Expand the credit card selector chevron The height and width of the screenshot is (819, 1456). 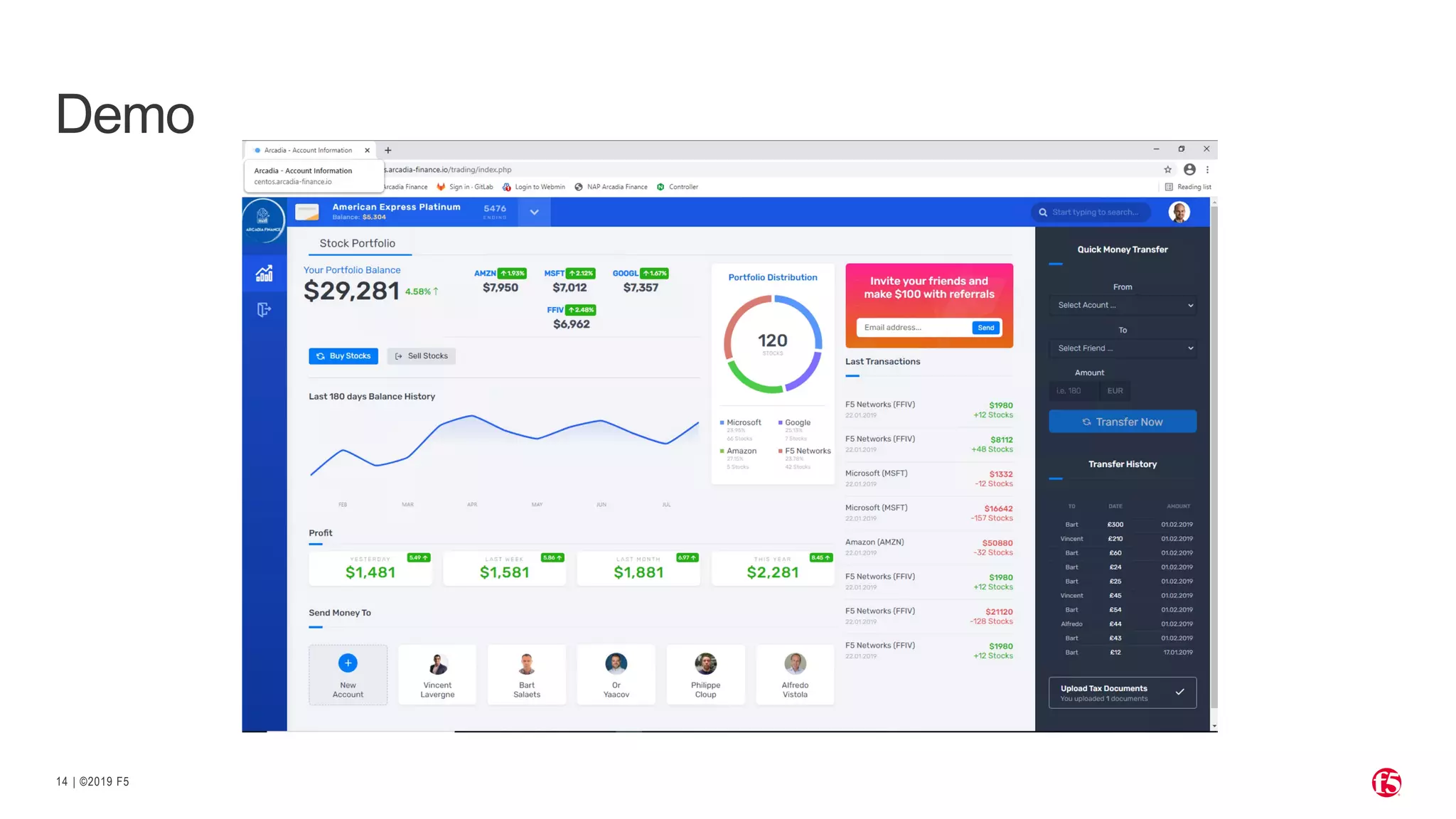534,212
